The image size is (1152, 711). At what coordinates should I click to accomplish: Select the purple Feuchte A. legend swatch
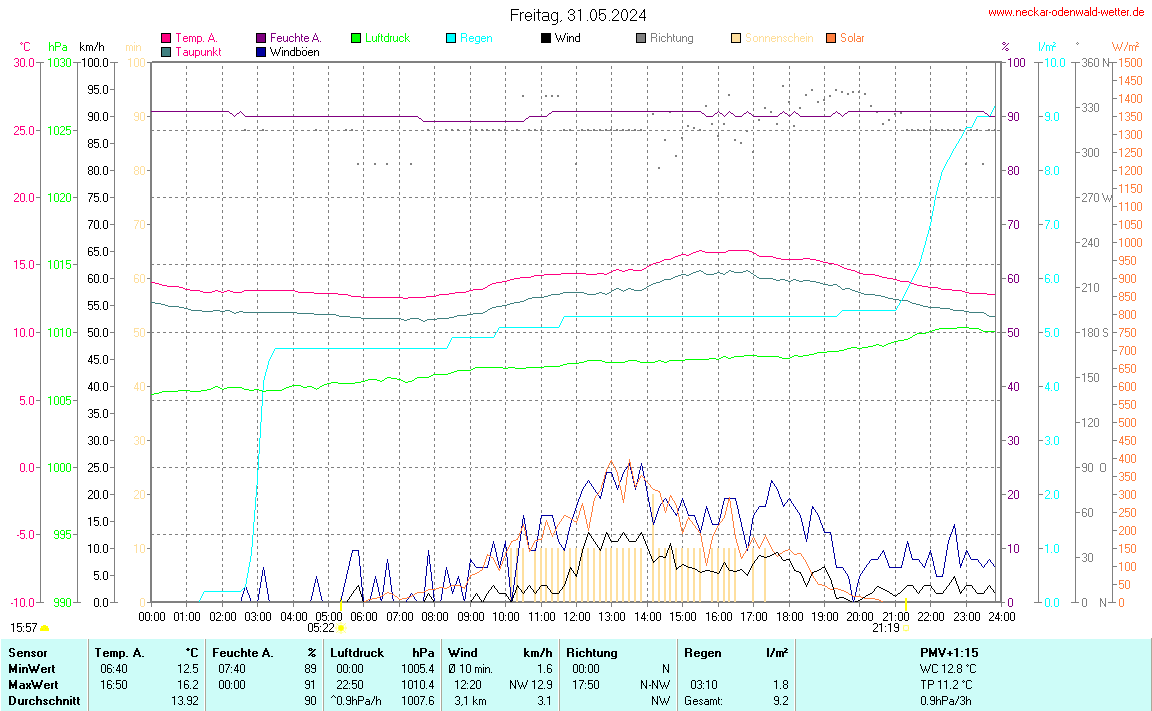coord(261,38)
